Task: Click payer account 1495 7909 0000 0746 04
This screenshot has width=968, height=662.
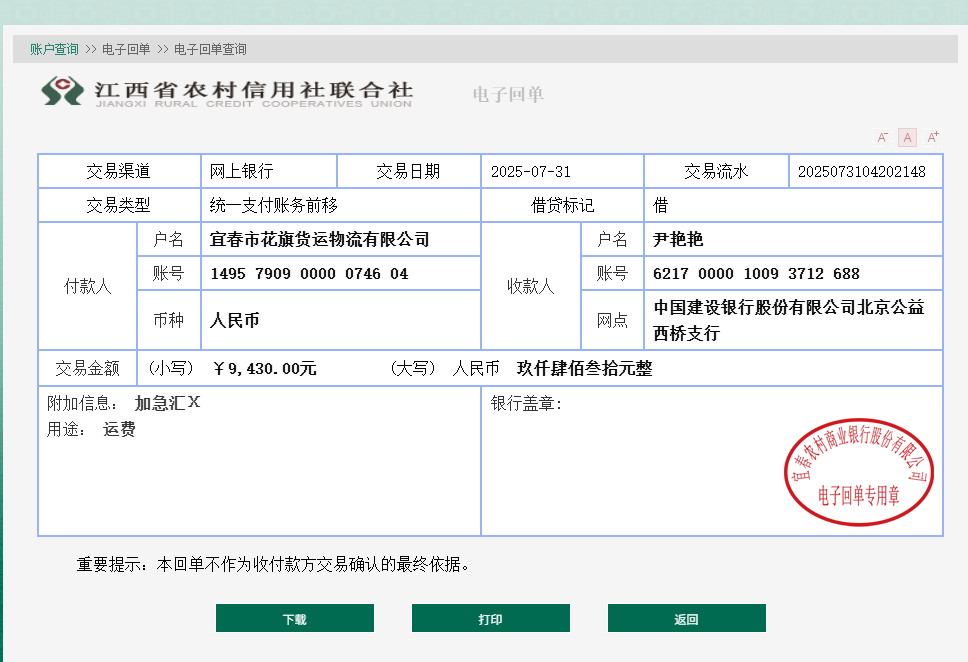Action: 309,274
